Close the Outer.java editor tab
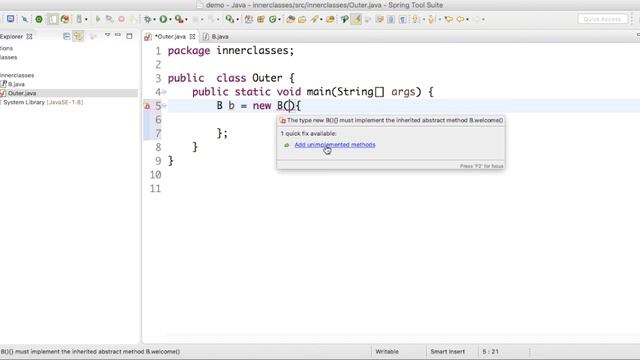 pyautogui.click(x=192, y=37)
